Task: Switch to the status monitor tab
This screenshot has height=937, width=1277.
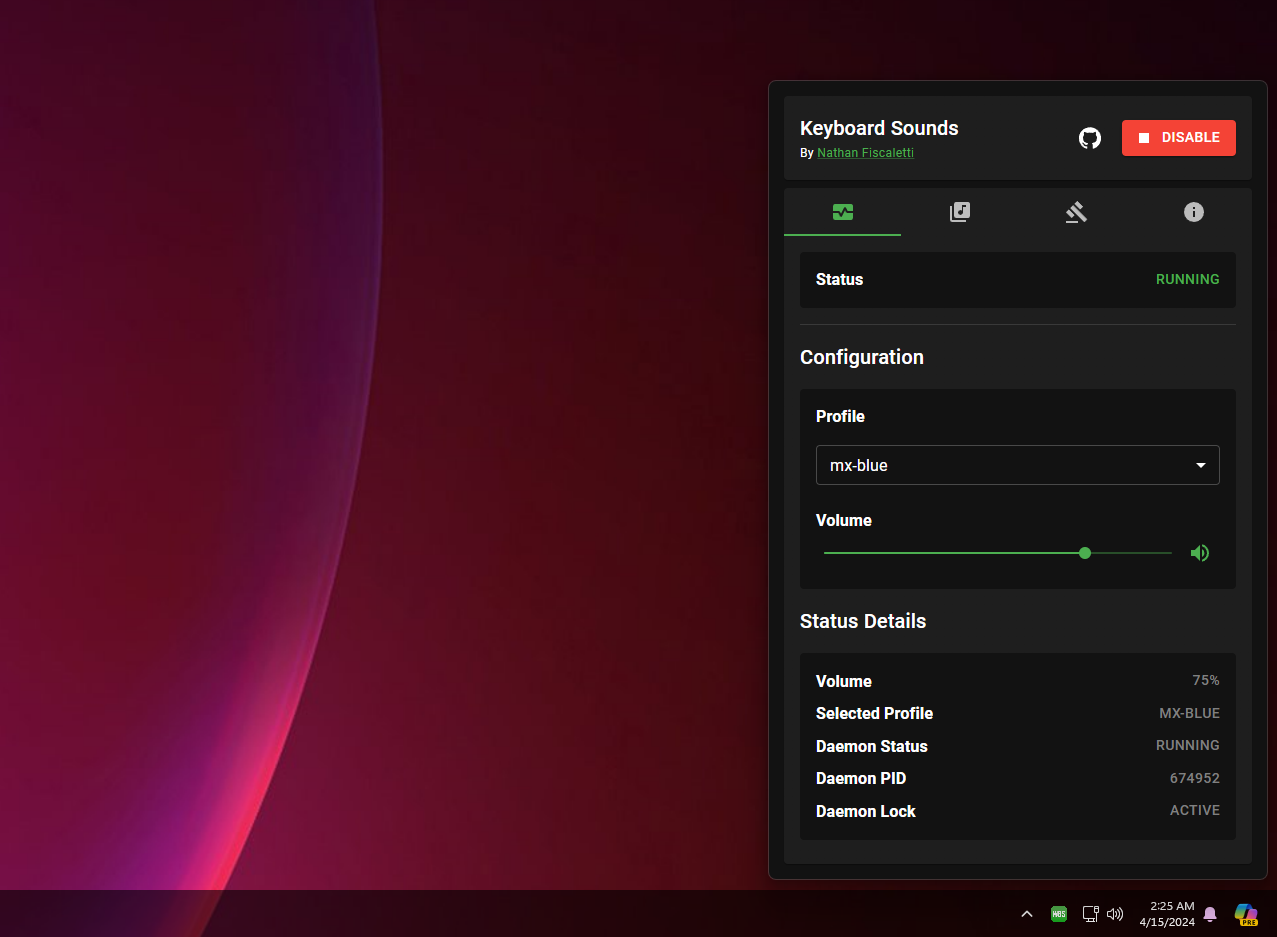Action: tap(842, 212)
